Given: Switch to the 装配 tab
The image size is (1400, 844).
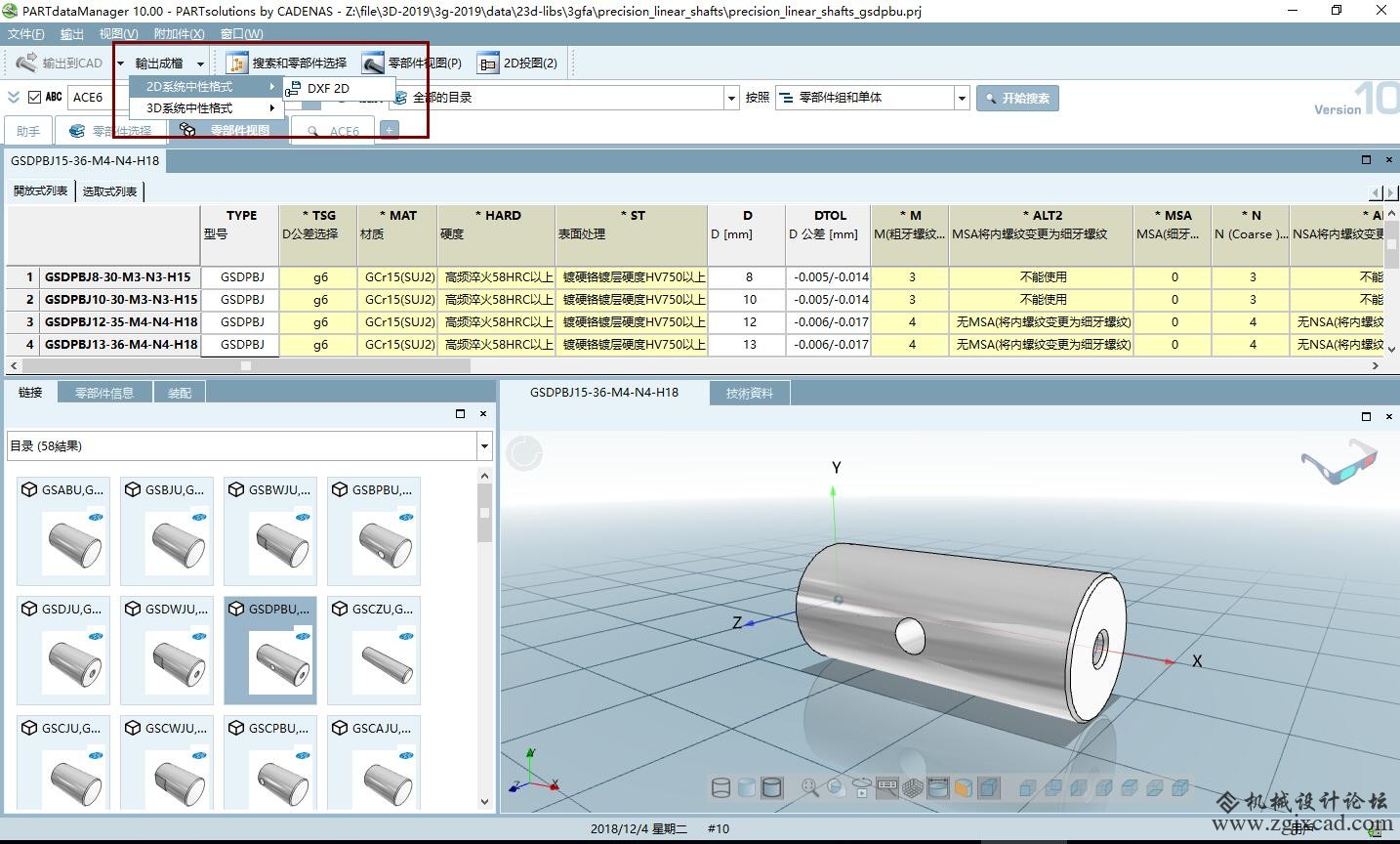Looking at the screenshot, I should pyautogui.click(x=180, y=393).
